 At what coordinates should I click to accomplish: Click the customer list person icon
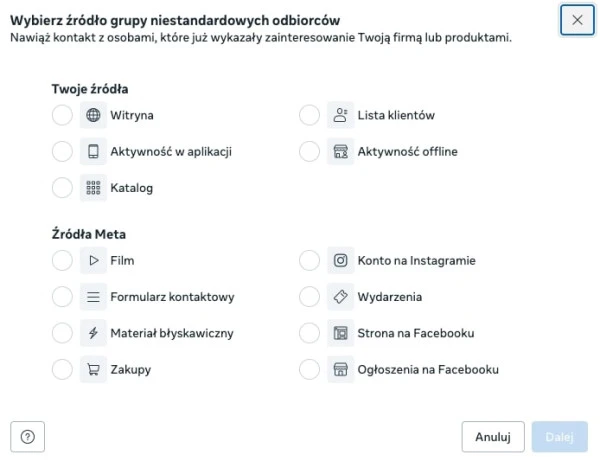pos(340,115)
